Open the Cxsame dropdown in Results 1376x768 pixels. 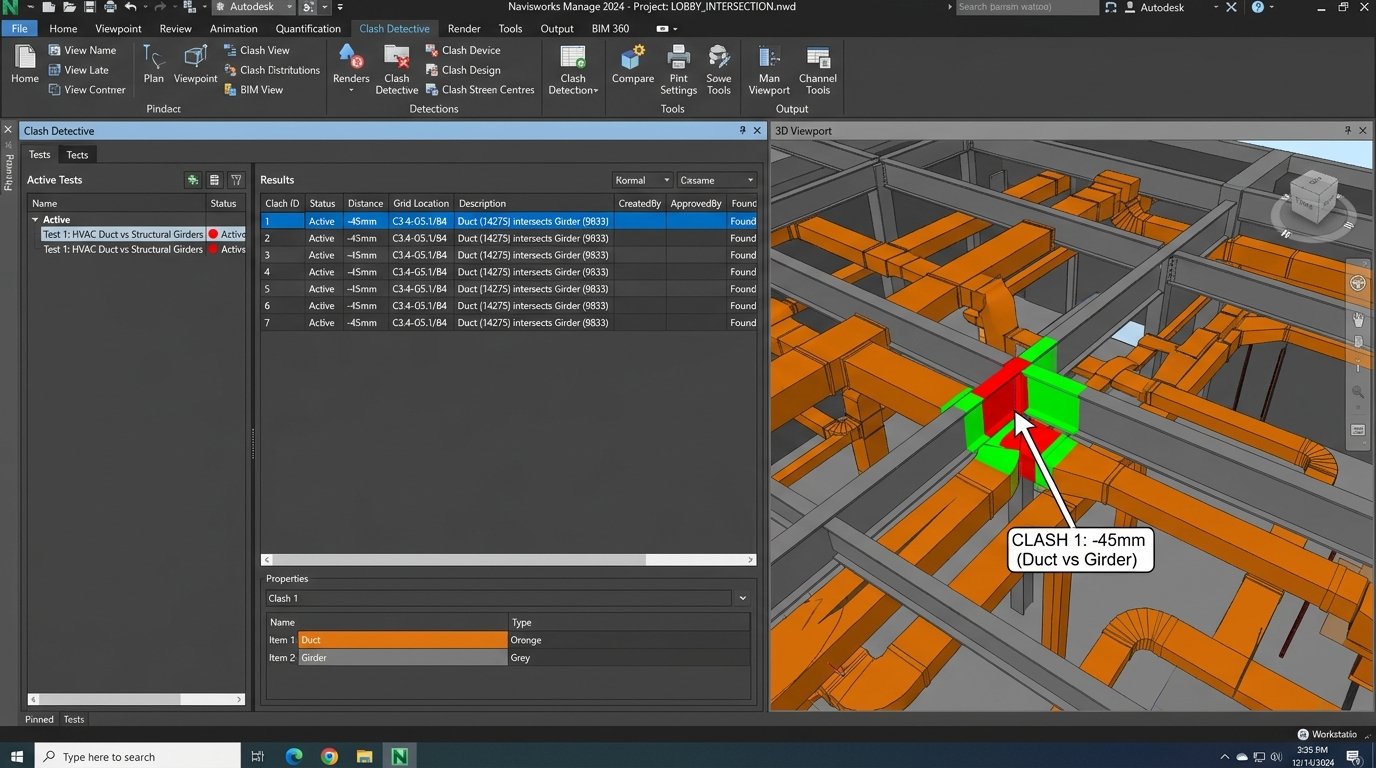[x=716, y=180]
